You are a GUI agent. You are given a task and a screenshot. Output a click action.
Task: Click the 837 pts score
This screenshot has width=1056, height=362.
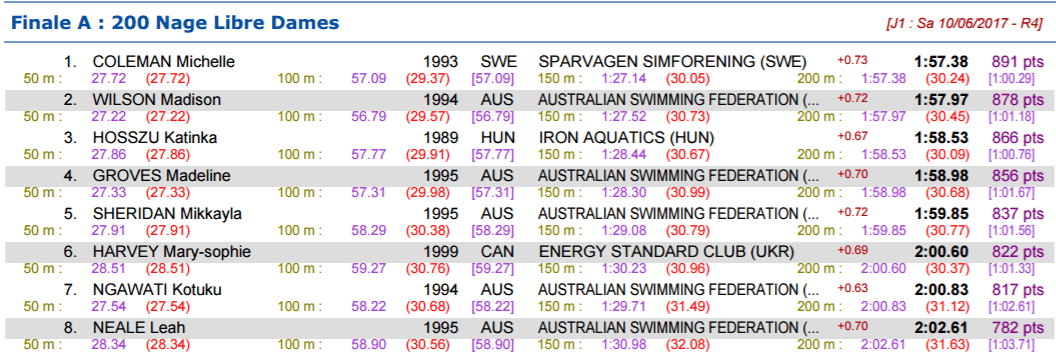point(1018,214)
